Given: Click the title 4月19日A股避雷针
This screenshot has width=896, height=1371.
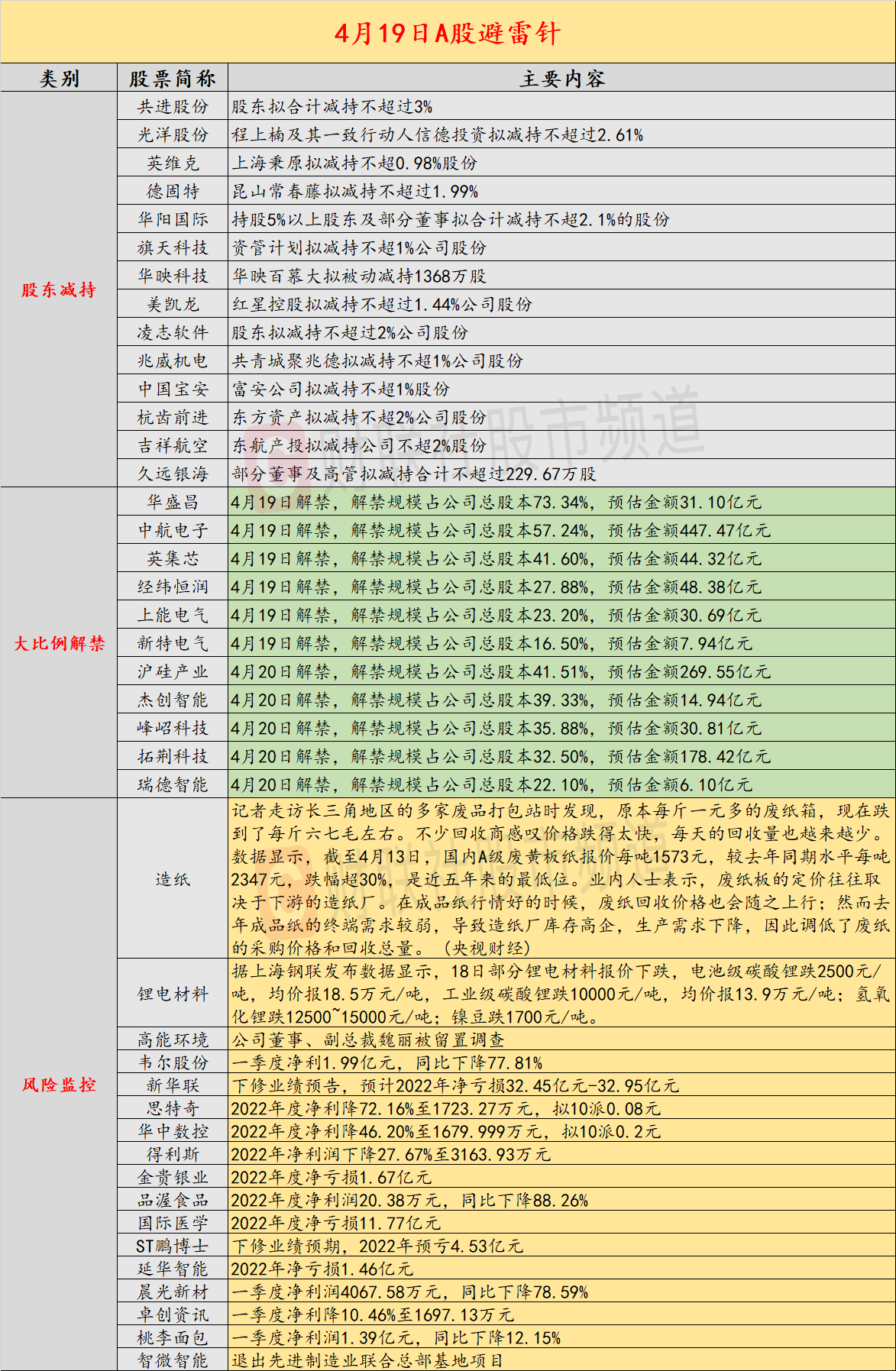Looking at the screenshot, I should point(448,33).
